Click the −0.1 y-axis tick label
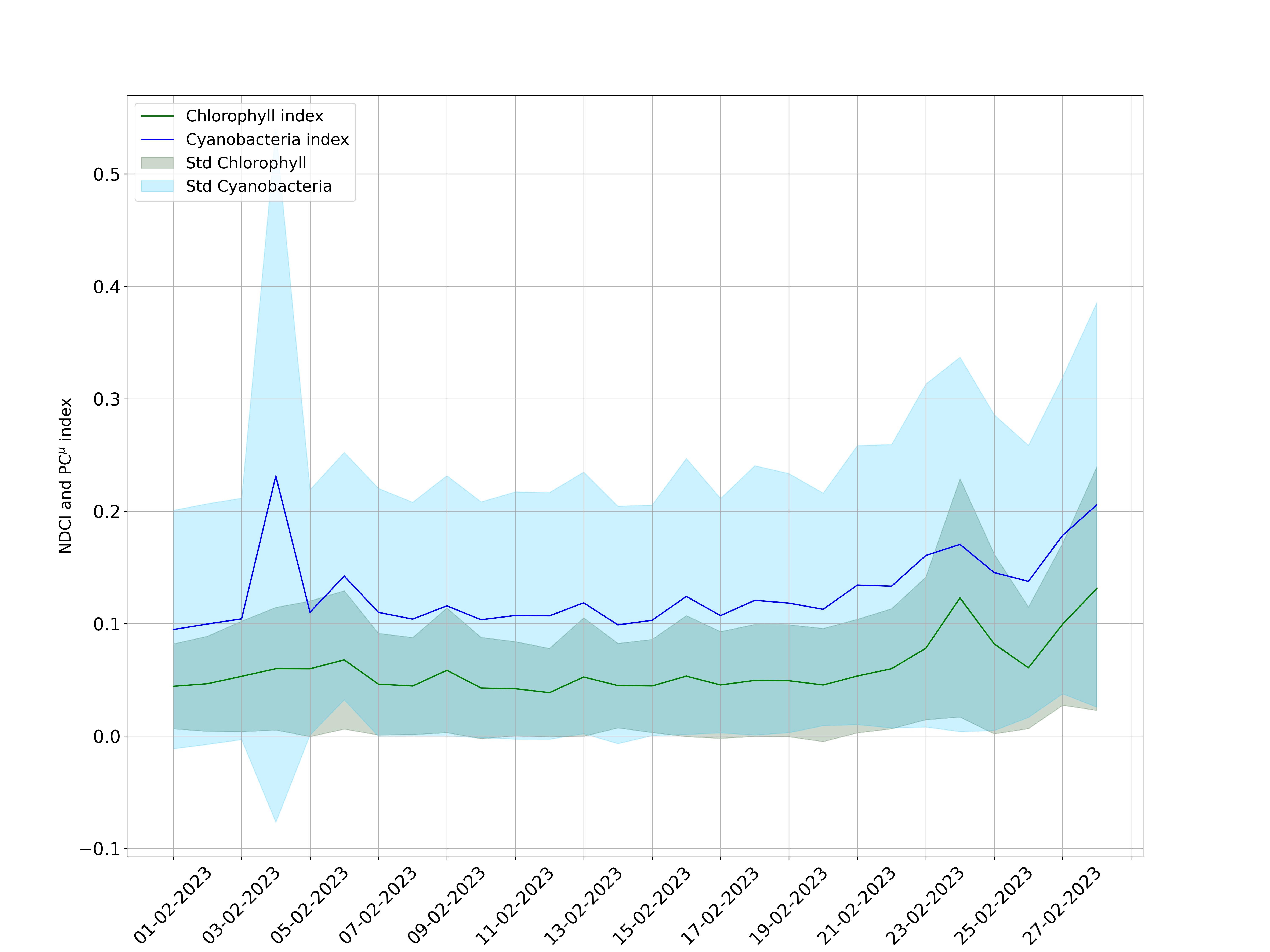 pyautogui.click(x=100, y=849)
